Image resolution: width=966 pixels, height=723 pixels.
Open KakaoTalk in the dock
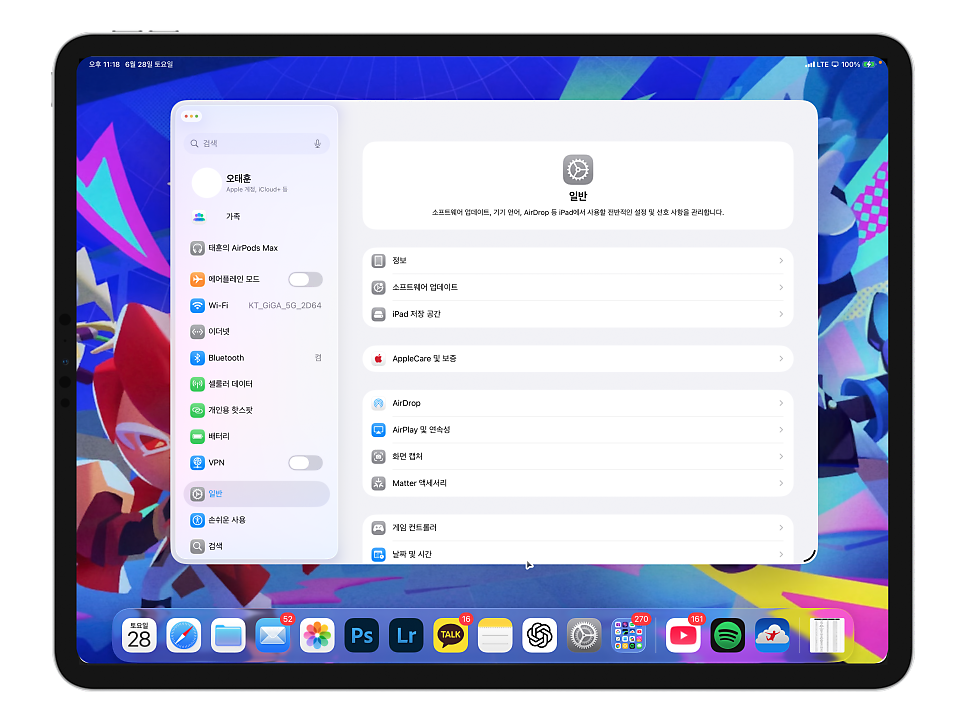click(x=450, y=636)
